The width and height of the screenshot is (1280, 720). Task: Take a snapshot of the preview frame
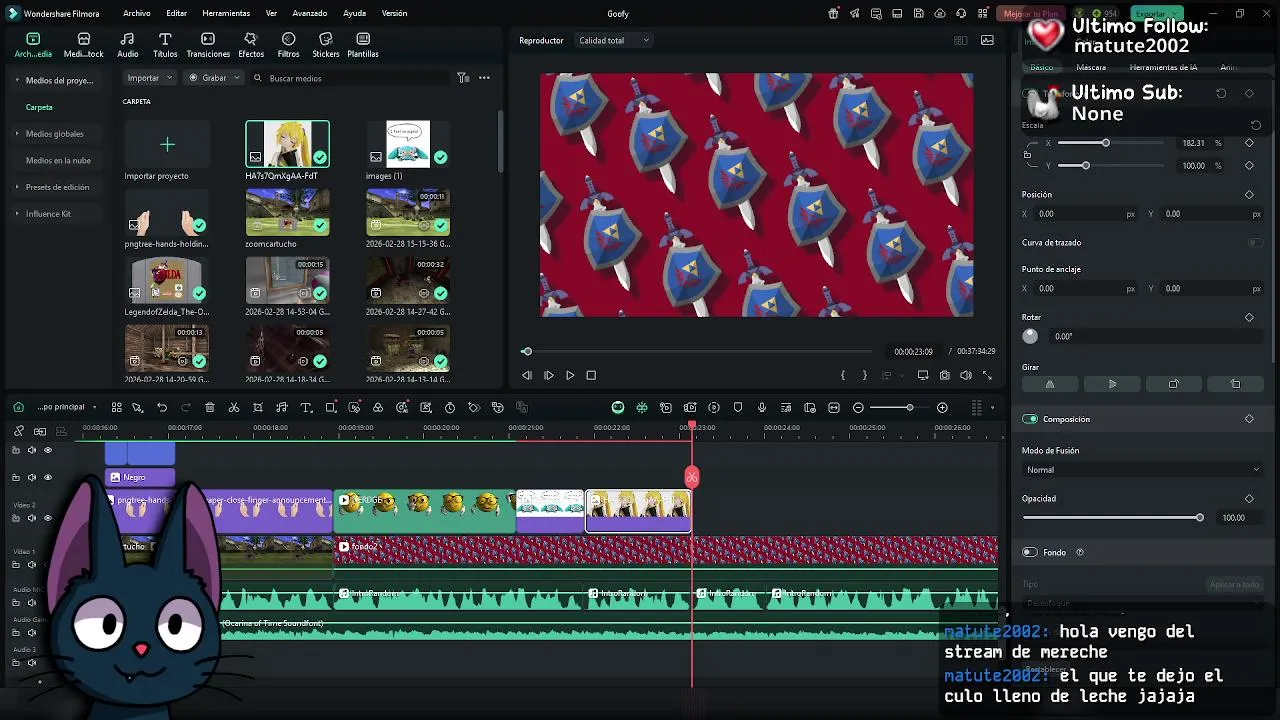coord(944,375)
